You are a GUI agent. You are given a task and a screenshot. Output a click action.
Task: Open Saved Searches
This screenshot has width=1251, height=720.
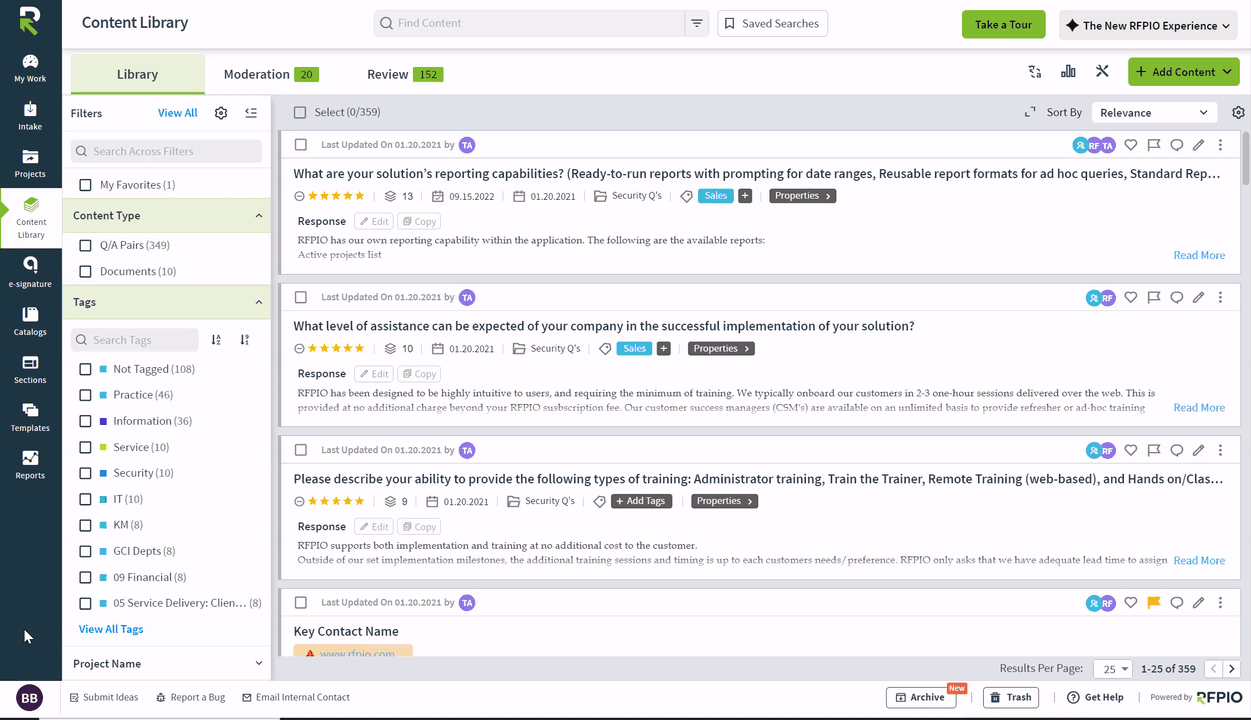772,23
